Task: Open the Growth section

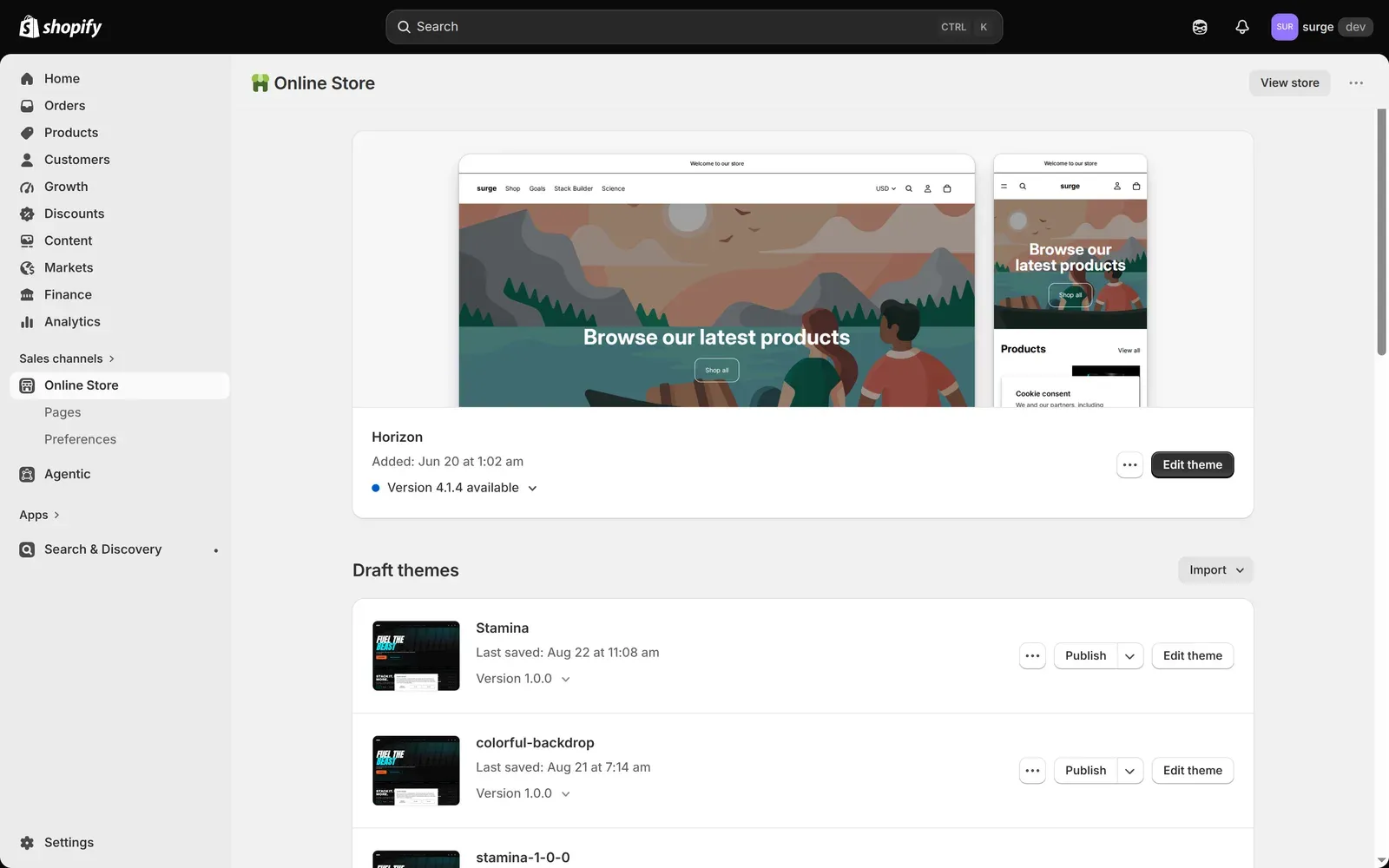Action: (x=120, y=187)
